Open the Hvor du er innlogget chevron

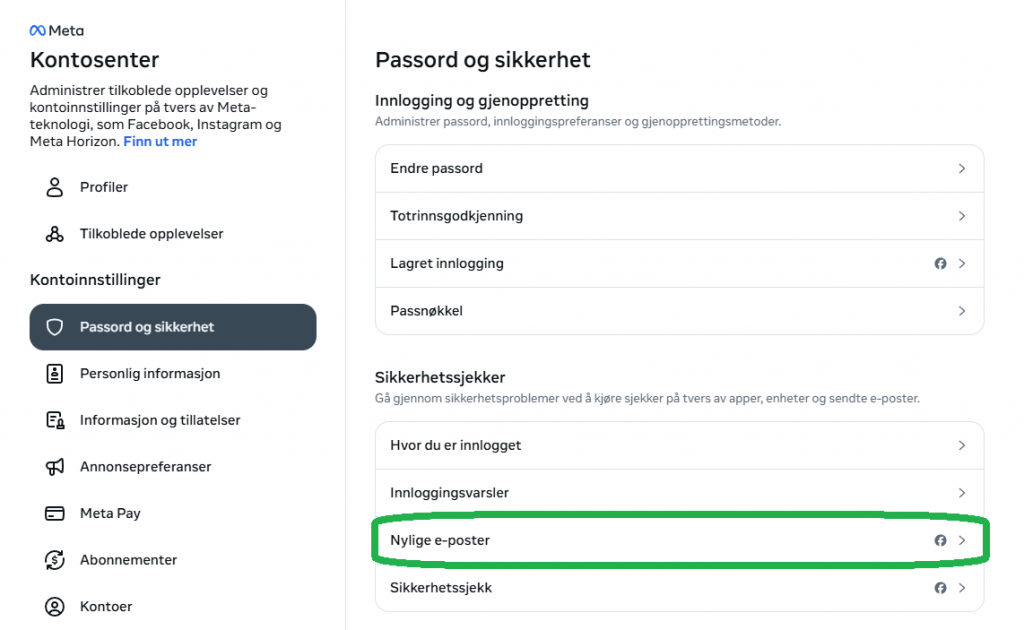(x=962, y=445)
